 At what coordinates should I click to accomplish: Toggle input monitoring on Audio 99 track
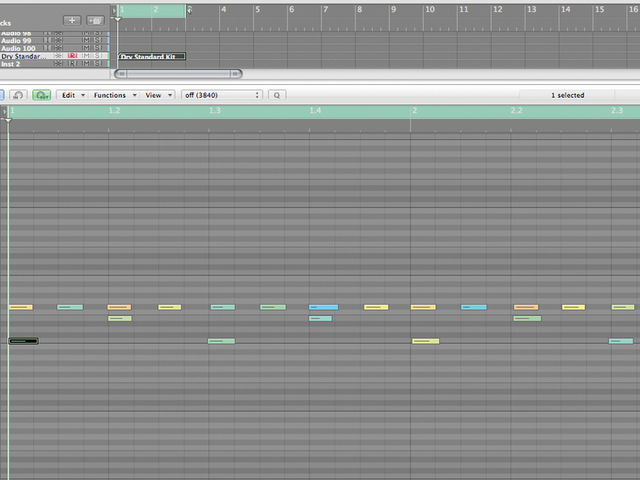(x=47, y=40)
